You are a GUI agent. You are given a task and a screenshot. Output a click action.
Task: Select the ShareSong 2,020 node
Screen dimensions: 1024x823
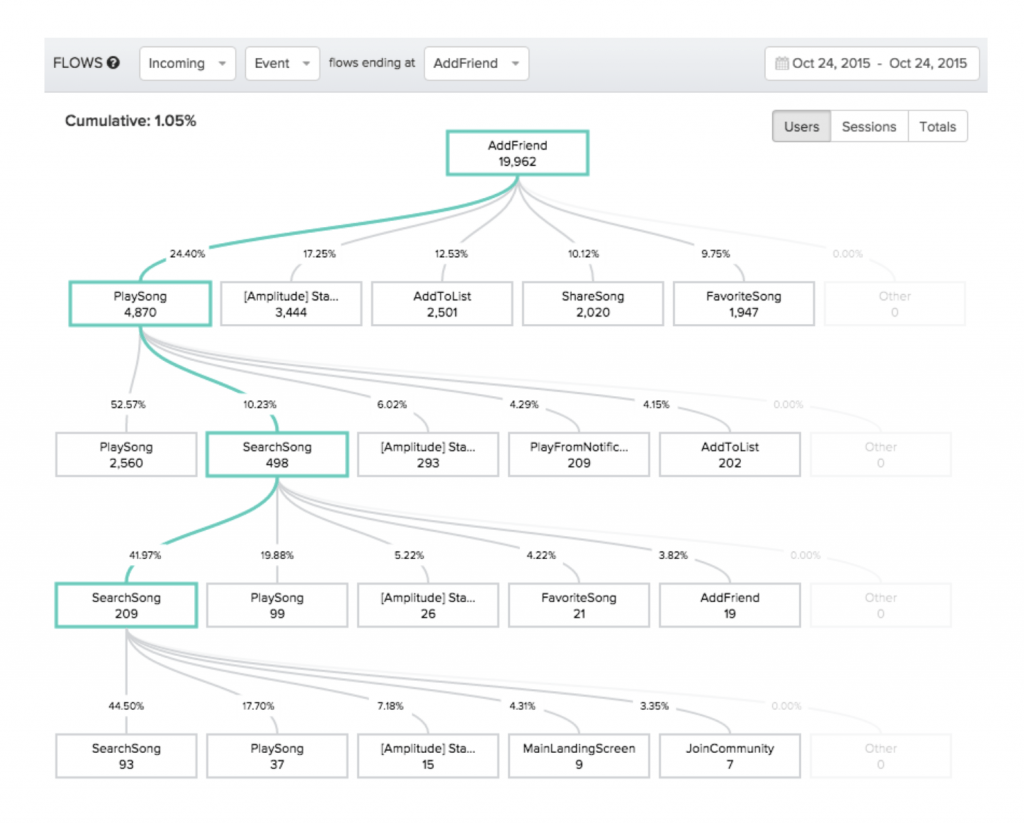(593, 304)
